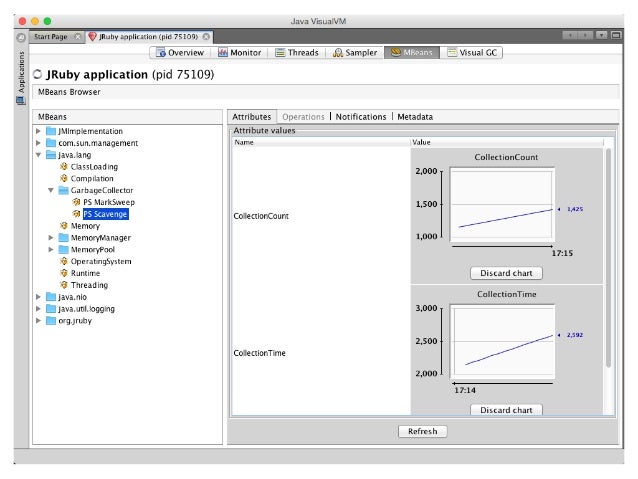Image resolution: width=638 pixels, height=479 pixels.
Task: Switch to the Notifications tab
Action: 360,117
